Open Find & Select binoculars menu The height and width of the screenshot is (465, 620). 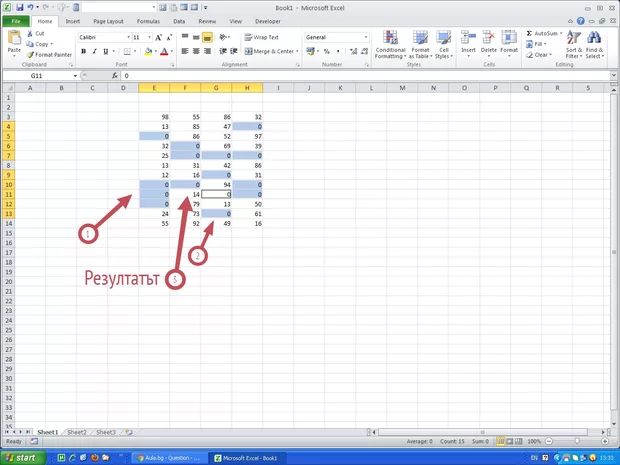(594, 45)
